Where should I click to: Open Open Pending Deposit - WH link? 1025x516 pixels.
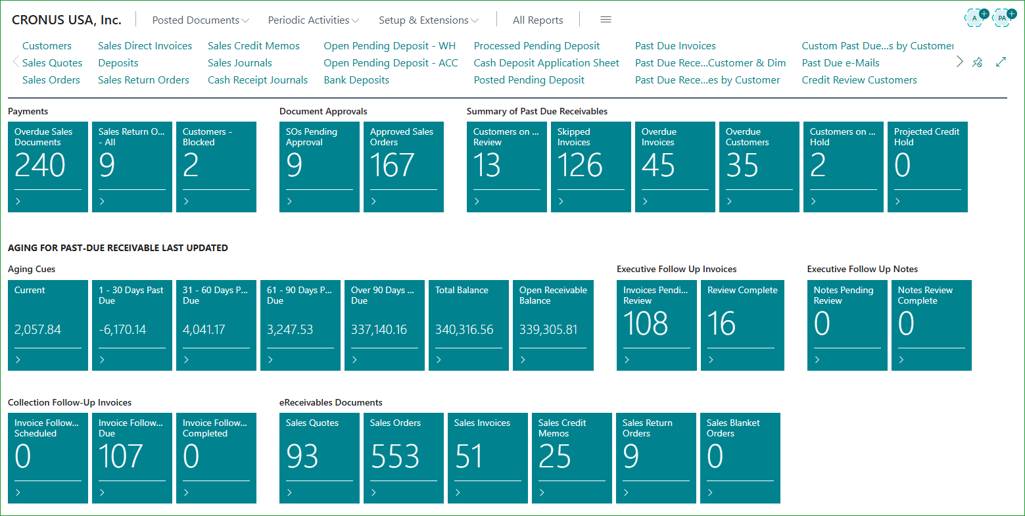[390, 46]
